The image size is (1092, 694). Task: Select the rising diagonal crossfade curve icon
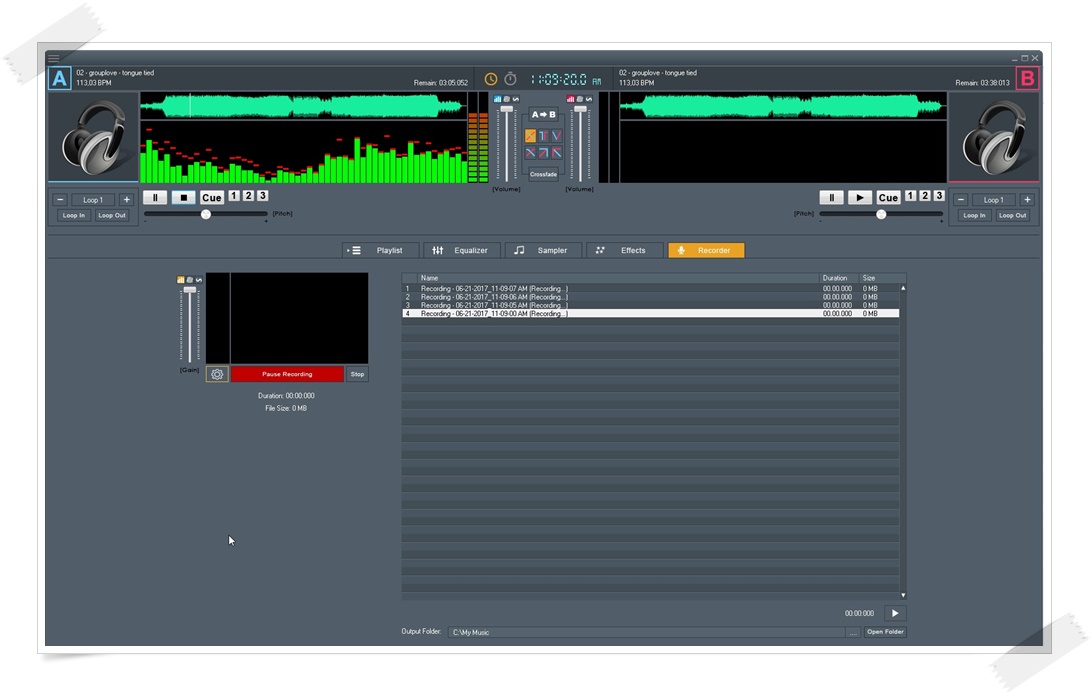click(544, 152)
